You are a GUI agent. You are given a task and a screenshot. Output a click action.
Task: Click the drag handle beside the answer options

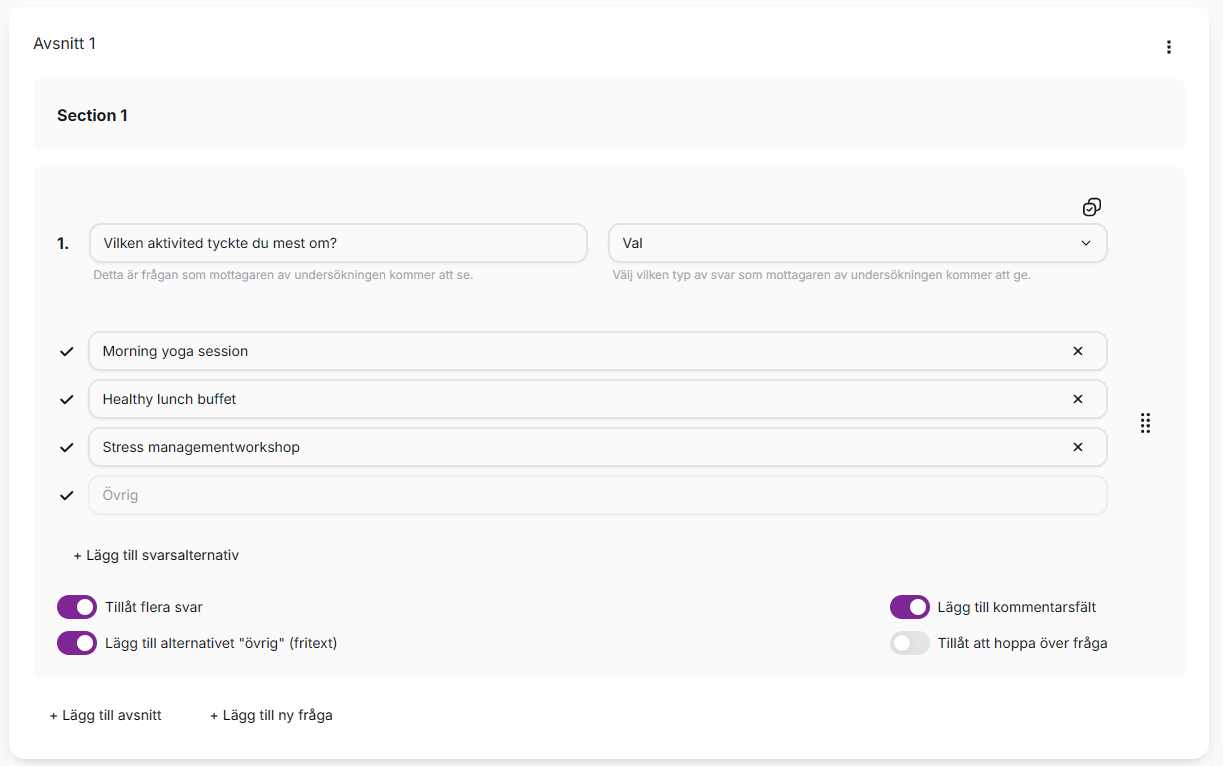1145,423
